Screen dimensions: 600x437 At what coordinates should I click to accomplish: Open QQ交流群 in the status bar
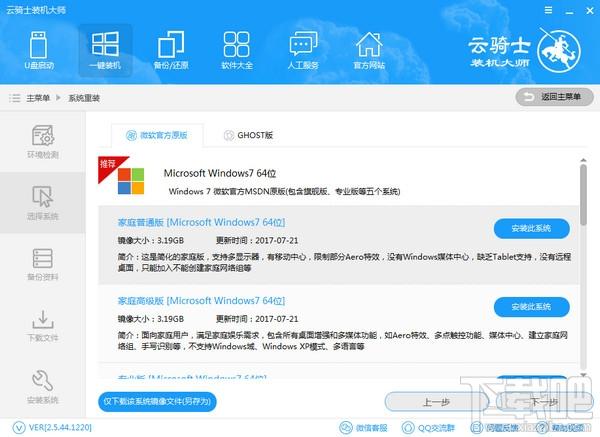(428, 427)
